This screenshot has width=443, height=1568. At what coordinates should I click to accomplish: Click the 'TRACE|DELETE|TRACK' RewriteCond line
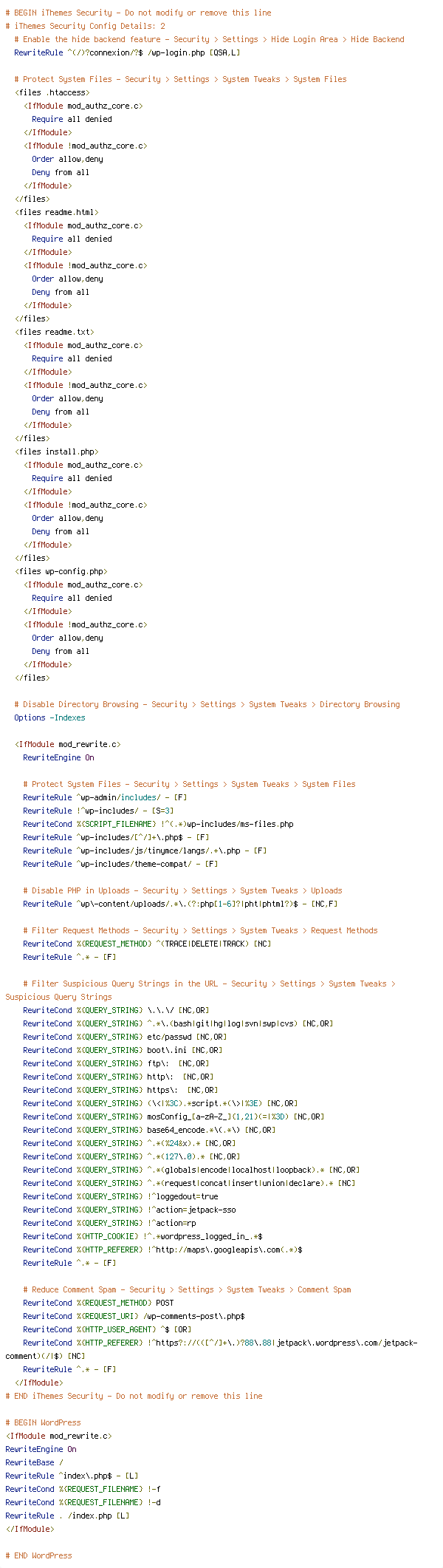pos(147,944)
